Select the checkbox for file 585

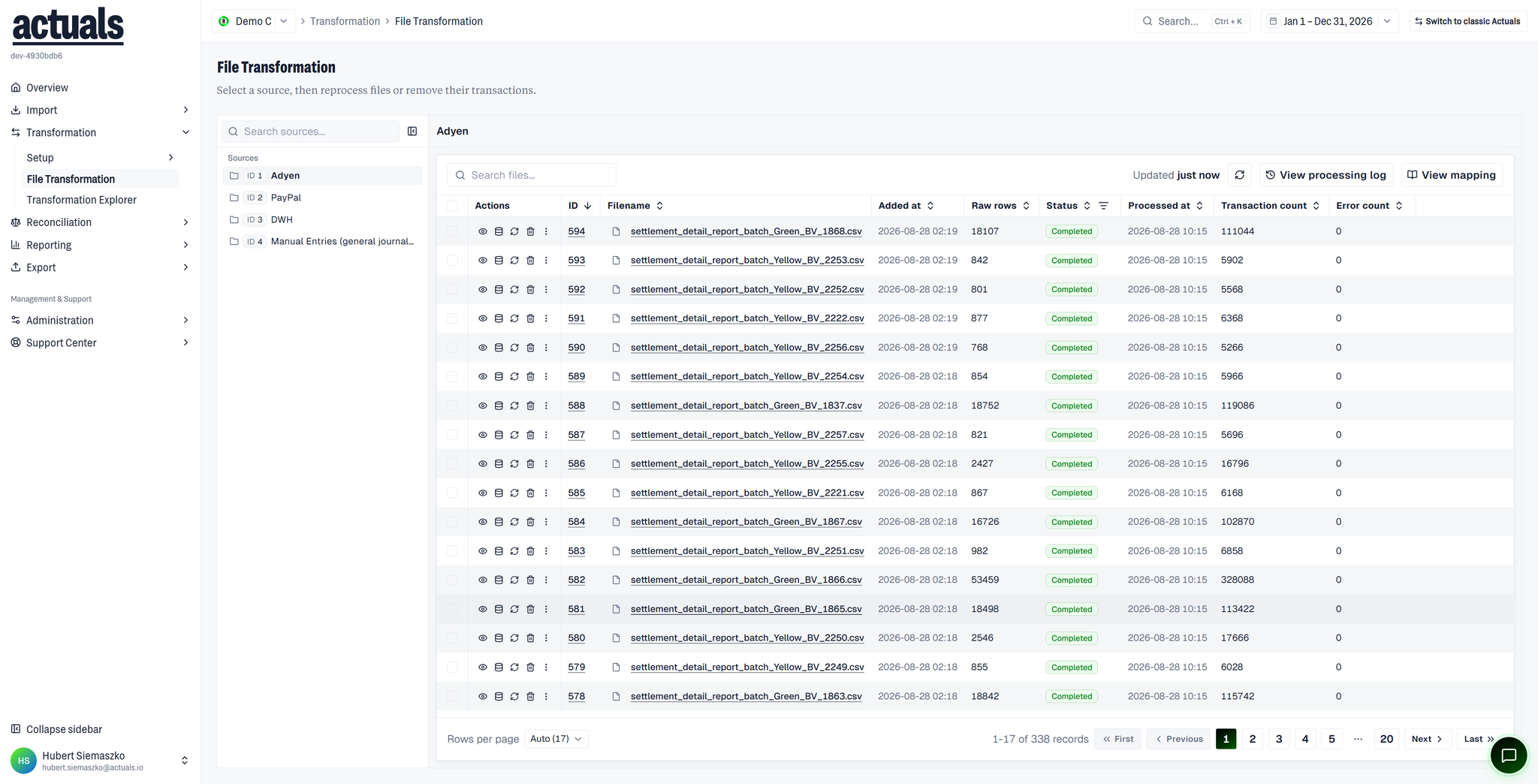(x=452, y=493)
